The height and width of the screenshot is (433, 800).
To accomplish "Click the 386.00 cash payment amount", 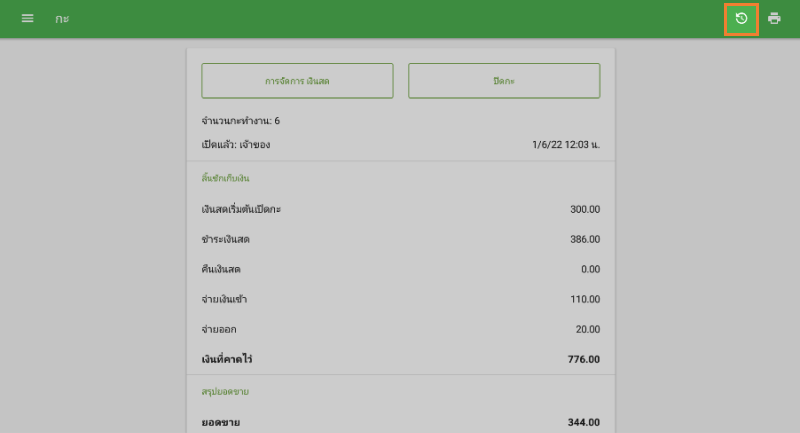I will point(584,239).
